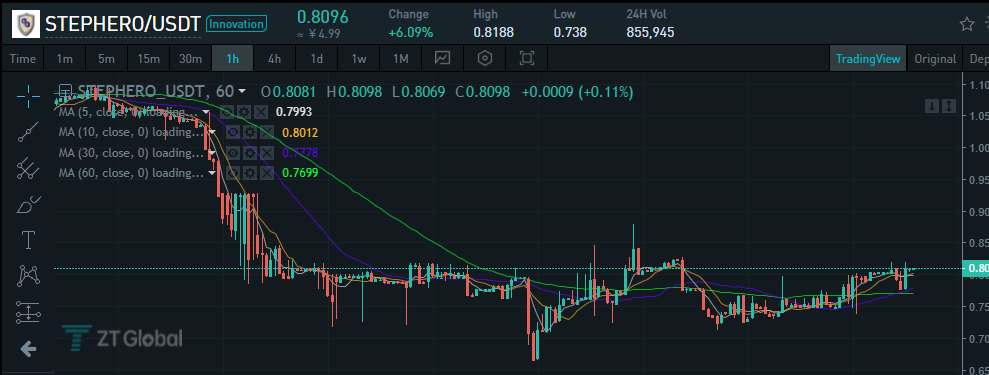Open settings gear for MA 10
This screenshot has width=989, height=375.
click(251, 132)
